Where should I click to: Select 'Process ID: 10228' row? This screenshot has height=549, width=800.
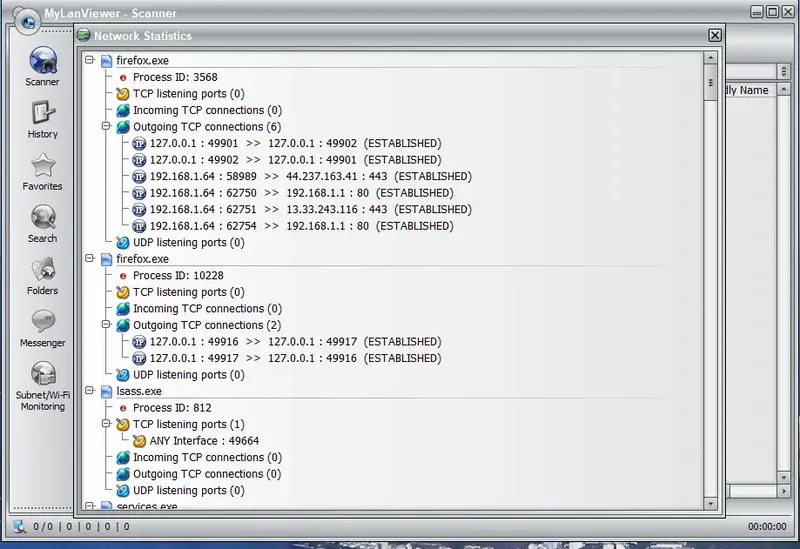(178, 276)
